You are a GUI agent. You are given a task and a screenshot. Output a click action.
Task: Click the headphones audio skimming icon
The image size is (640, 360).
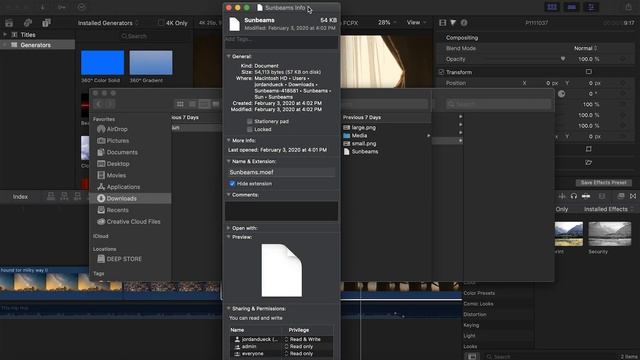pos(573,196)
